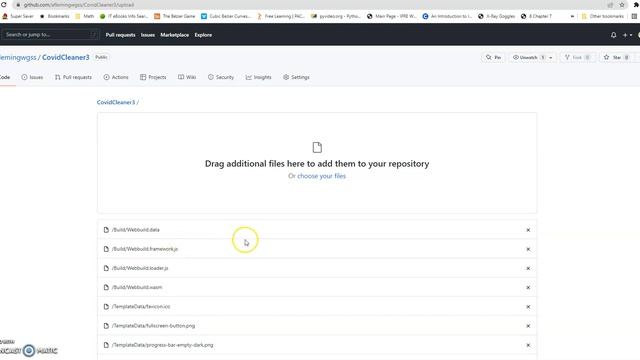
Task: Click the file icon beside /Build/Webbuild.loader.js
Action: point(106,268)
